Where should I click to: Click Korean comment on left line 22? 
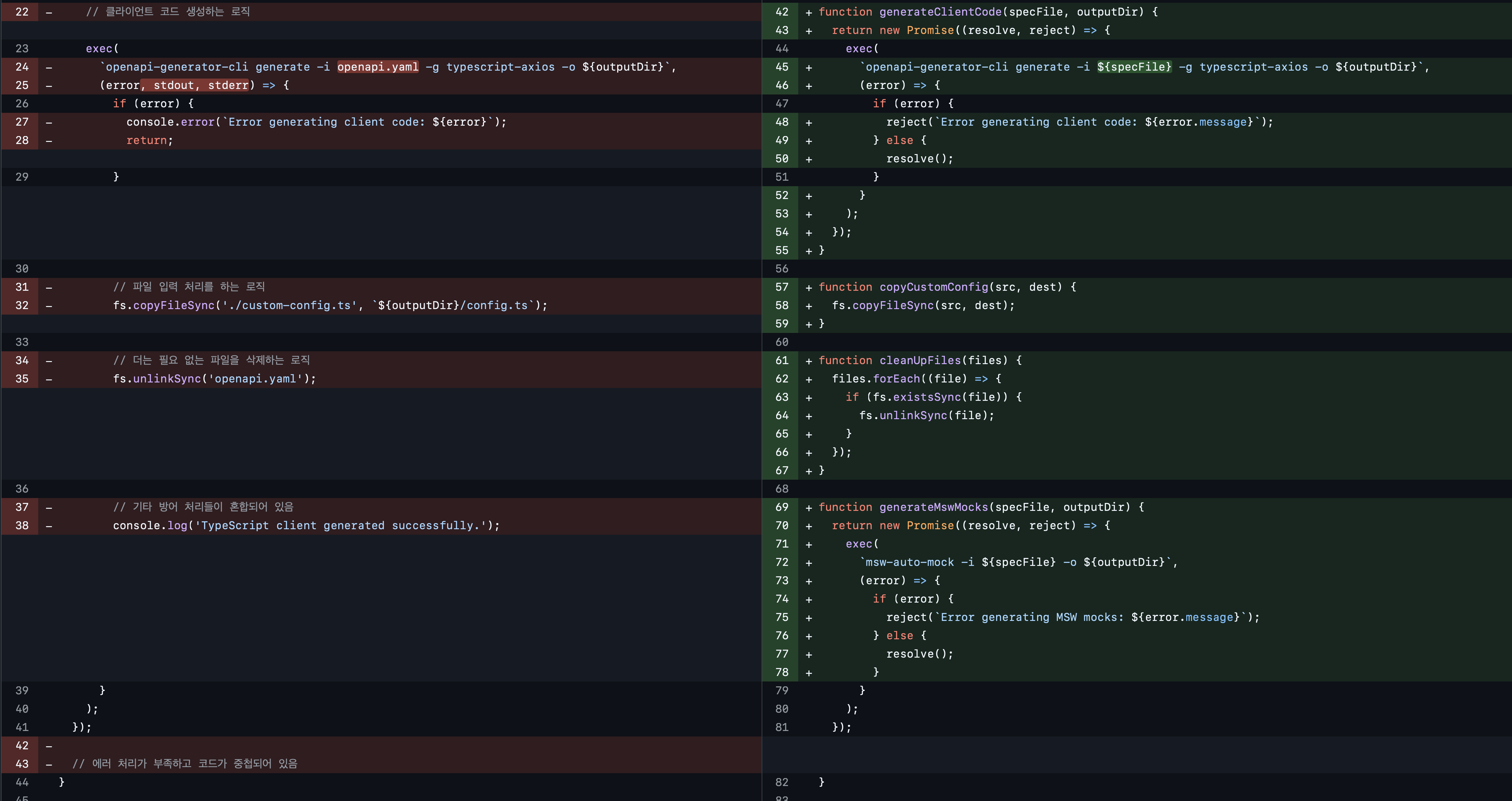coord(168,11)
